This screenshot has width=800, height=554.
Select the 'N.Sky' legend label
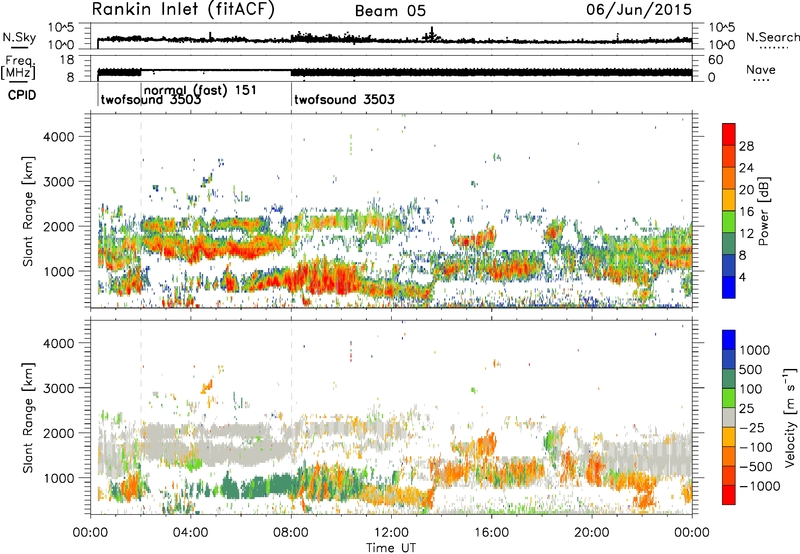(19, 37)
